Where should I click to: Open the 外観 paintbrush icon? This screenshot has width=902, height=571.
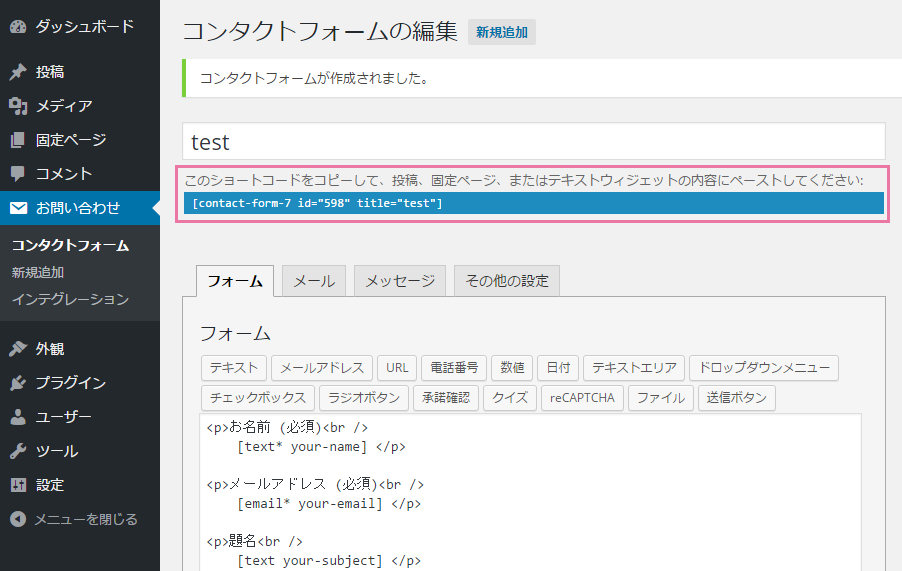click(18, 348)
